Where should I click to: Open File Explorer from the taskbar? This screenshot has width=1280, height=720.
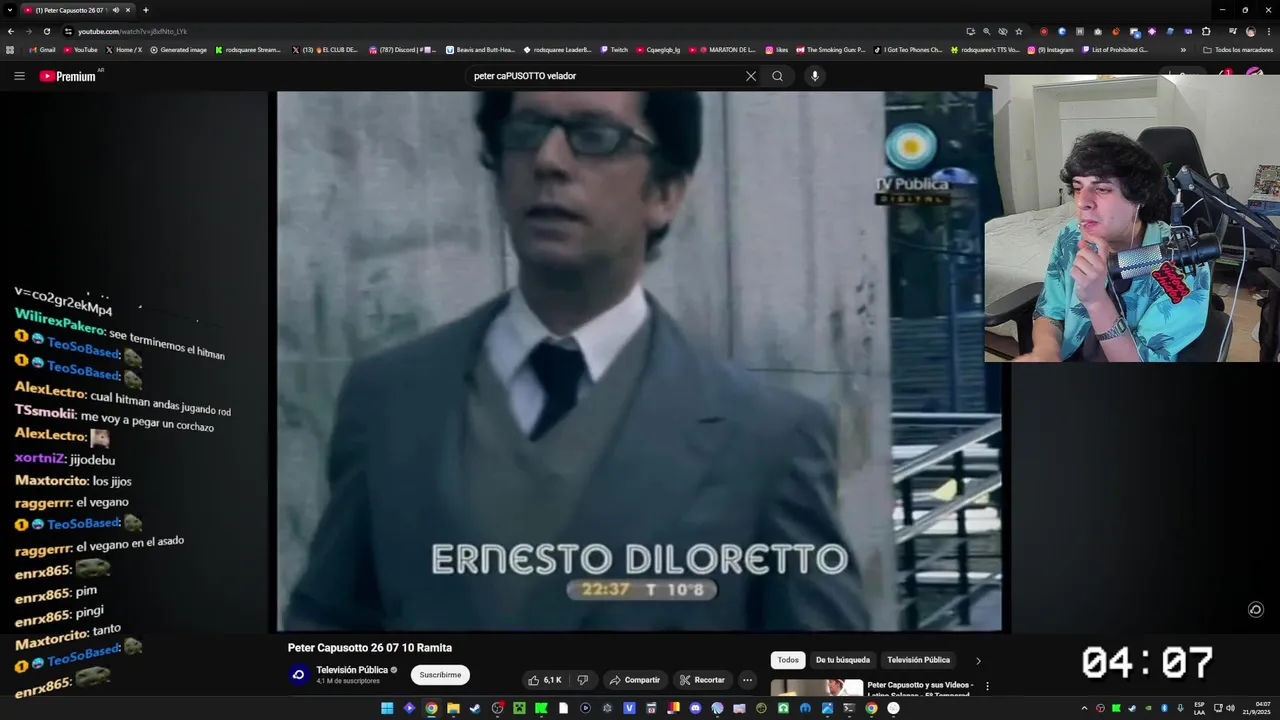(453, 708)
